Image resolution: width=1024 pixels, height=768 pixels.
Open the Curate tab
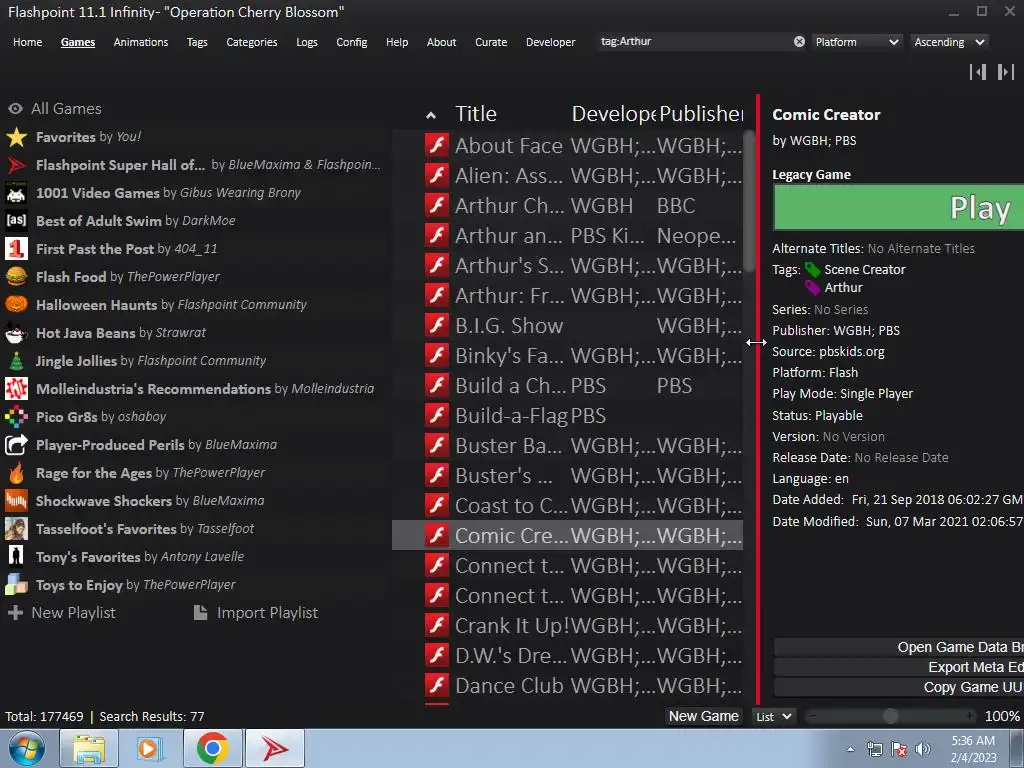[490, 42]
